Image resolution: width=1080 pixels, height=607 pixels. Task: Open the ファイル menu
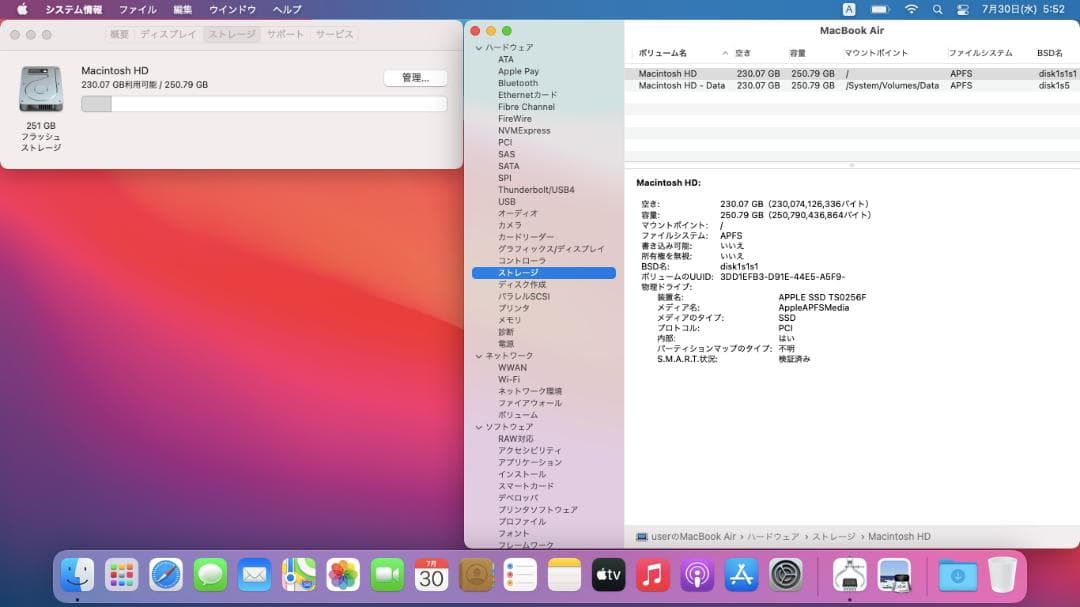coord(137,9)
